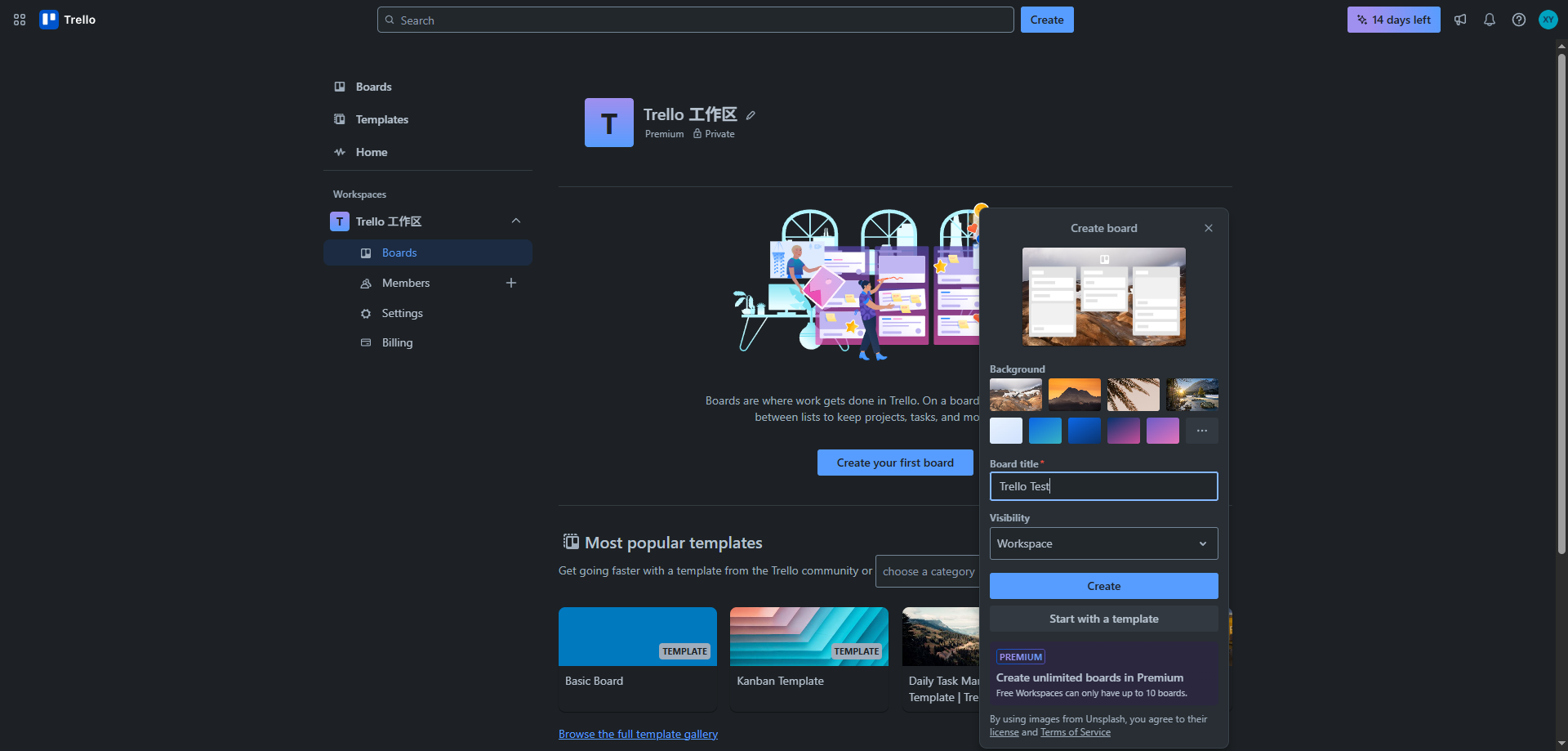Open the choose a category dropdown
The height and width of the screenshot is (751, 1568).
coord(928,571)
